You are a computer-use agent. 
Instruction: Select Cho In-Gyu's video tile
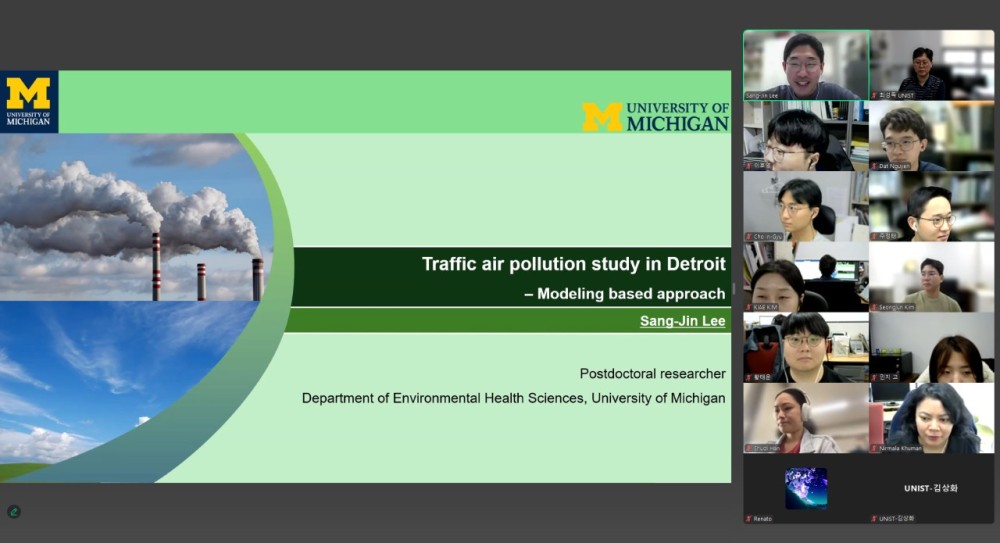point(805,206)
